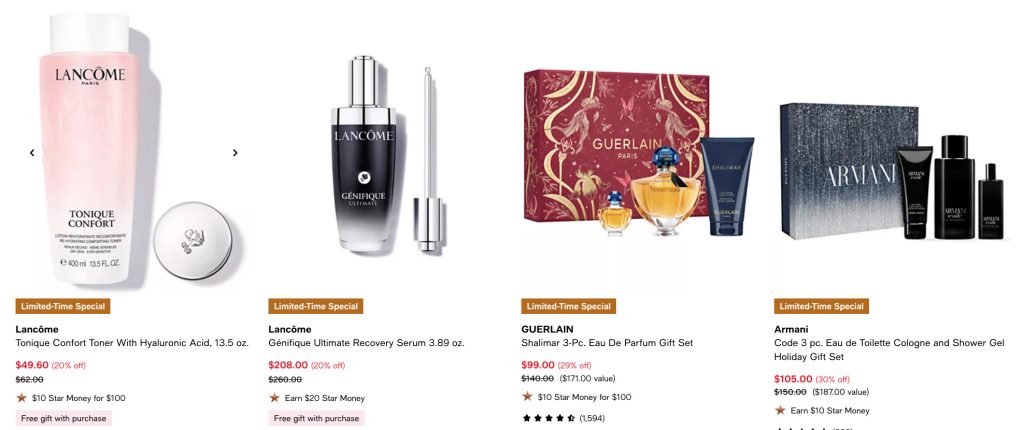1024x430 pixels.
Task: Click the star icon beside Earn $20 Star Money
Action: point(274,398)
